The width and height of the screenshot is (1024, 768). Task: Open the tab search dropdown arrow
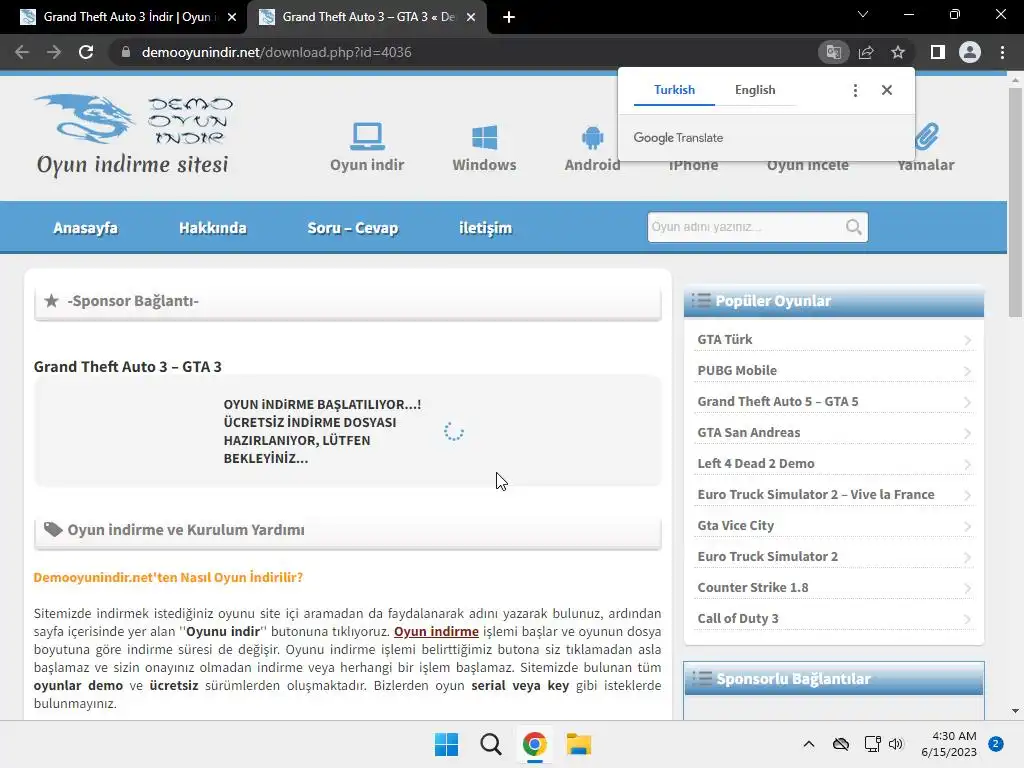[863, 14]
